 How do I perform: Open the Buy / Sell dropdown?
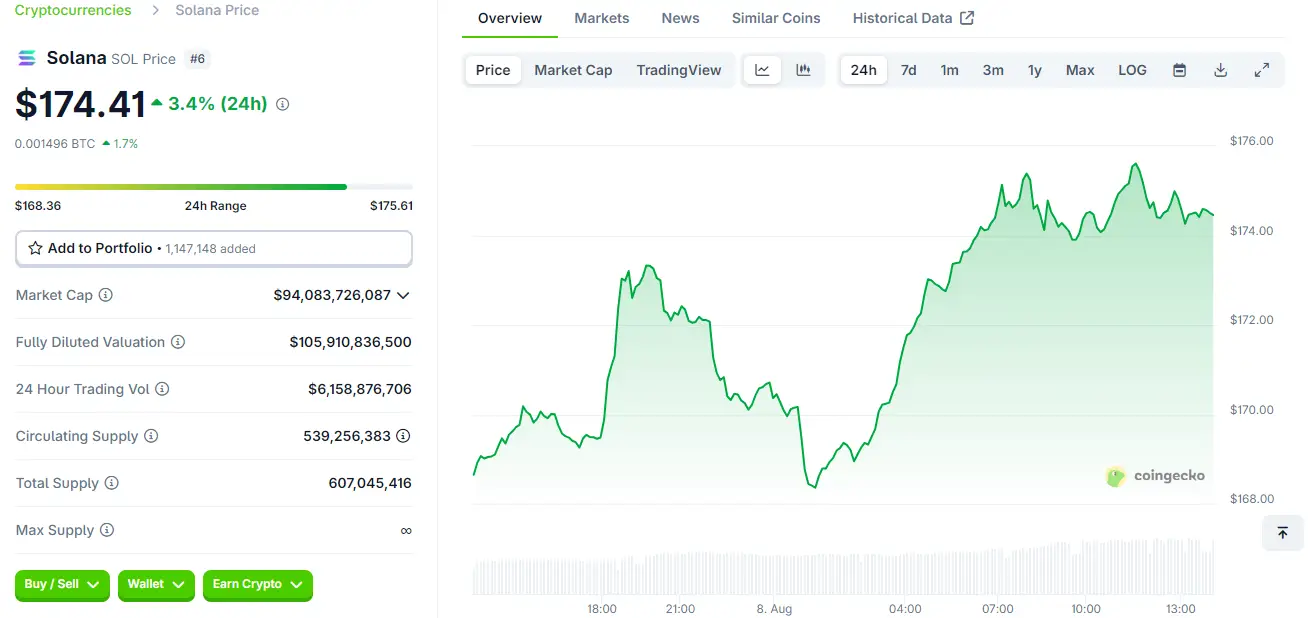coord(62,585)
